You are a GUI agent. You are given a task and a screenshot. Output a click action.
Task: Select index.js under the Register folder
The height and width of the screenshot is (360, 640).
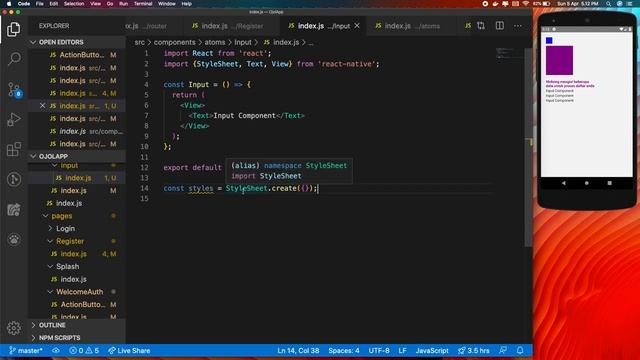(77, 254)
